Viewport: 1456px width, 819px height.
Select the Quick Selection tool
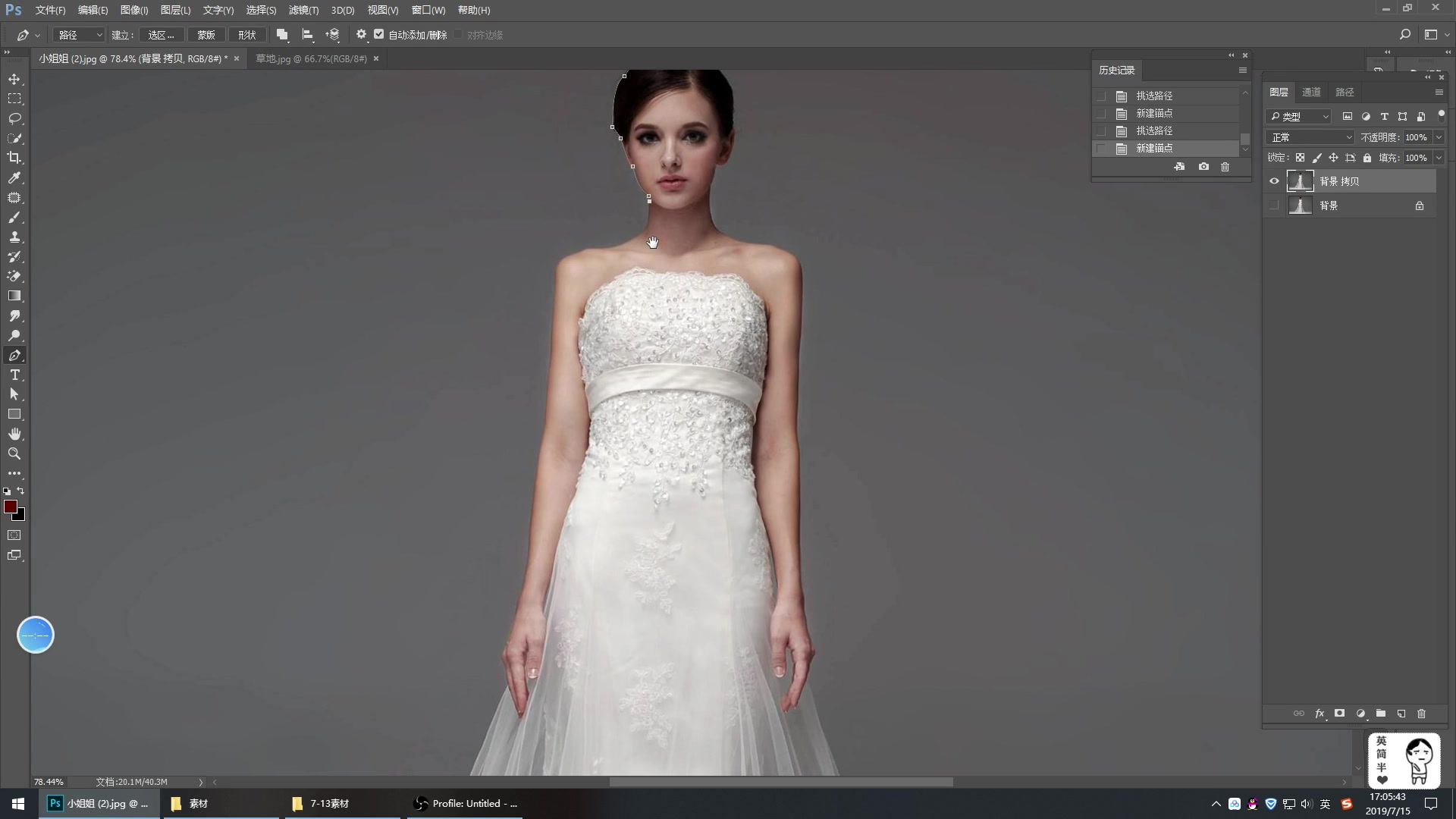click(x=14, y=139)
